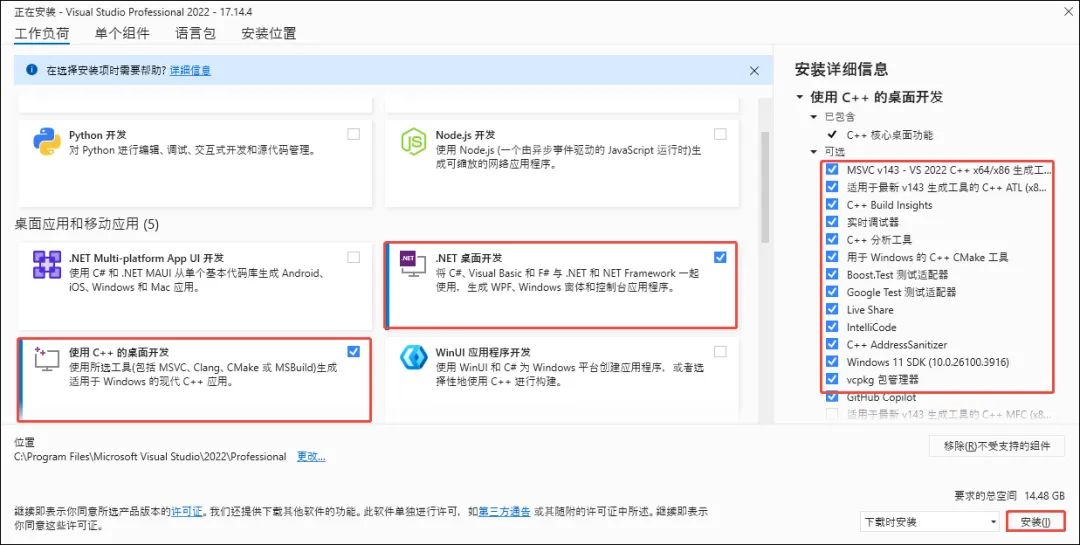Click 移除不受支持的组件 button
Image resolution: width=1080 pixels, height=545 pixels.
(997, 446)
